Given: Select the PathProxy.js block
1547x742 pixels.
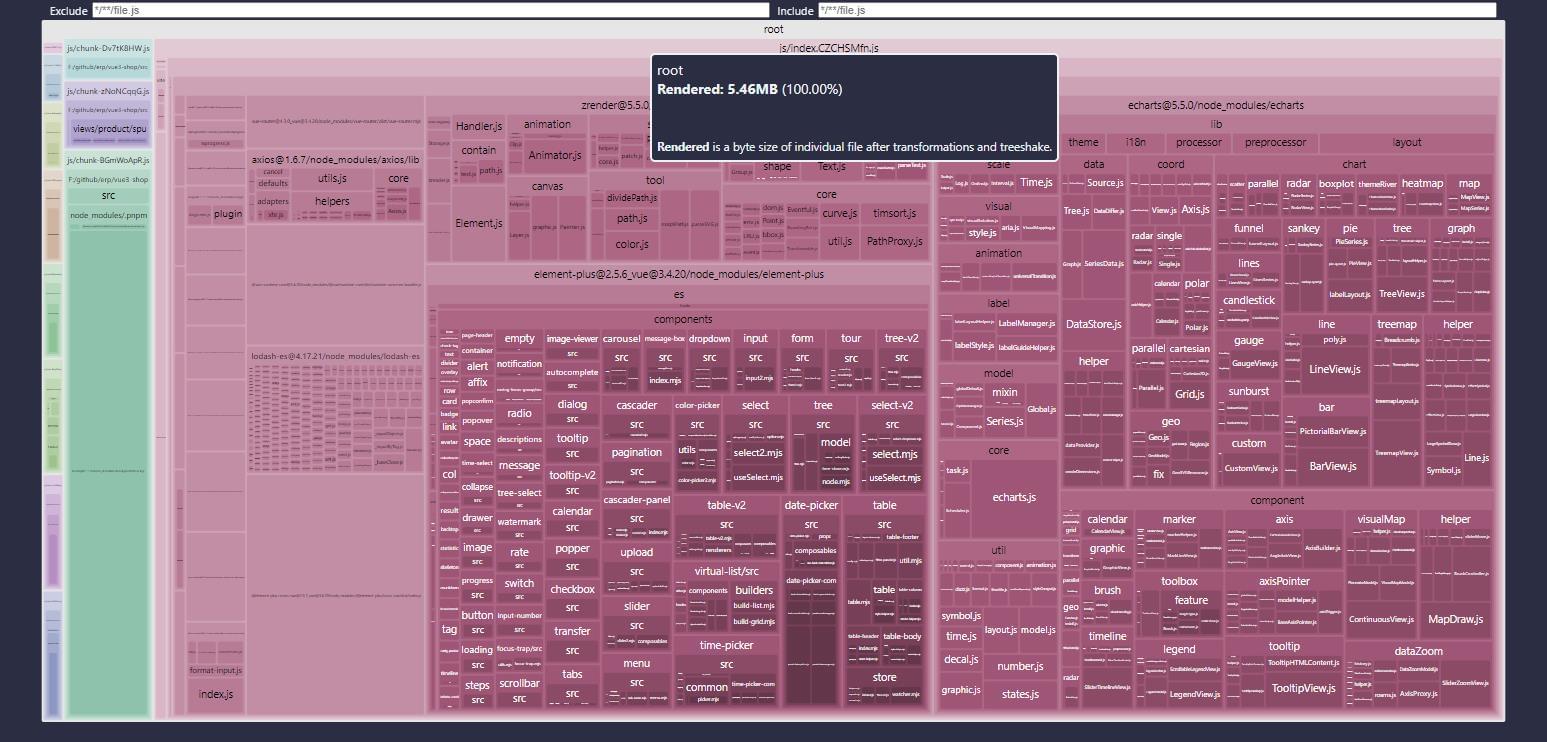Looking at the screenshot, I should point(893,242).
